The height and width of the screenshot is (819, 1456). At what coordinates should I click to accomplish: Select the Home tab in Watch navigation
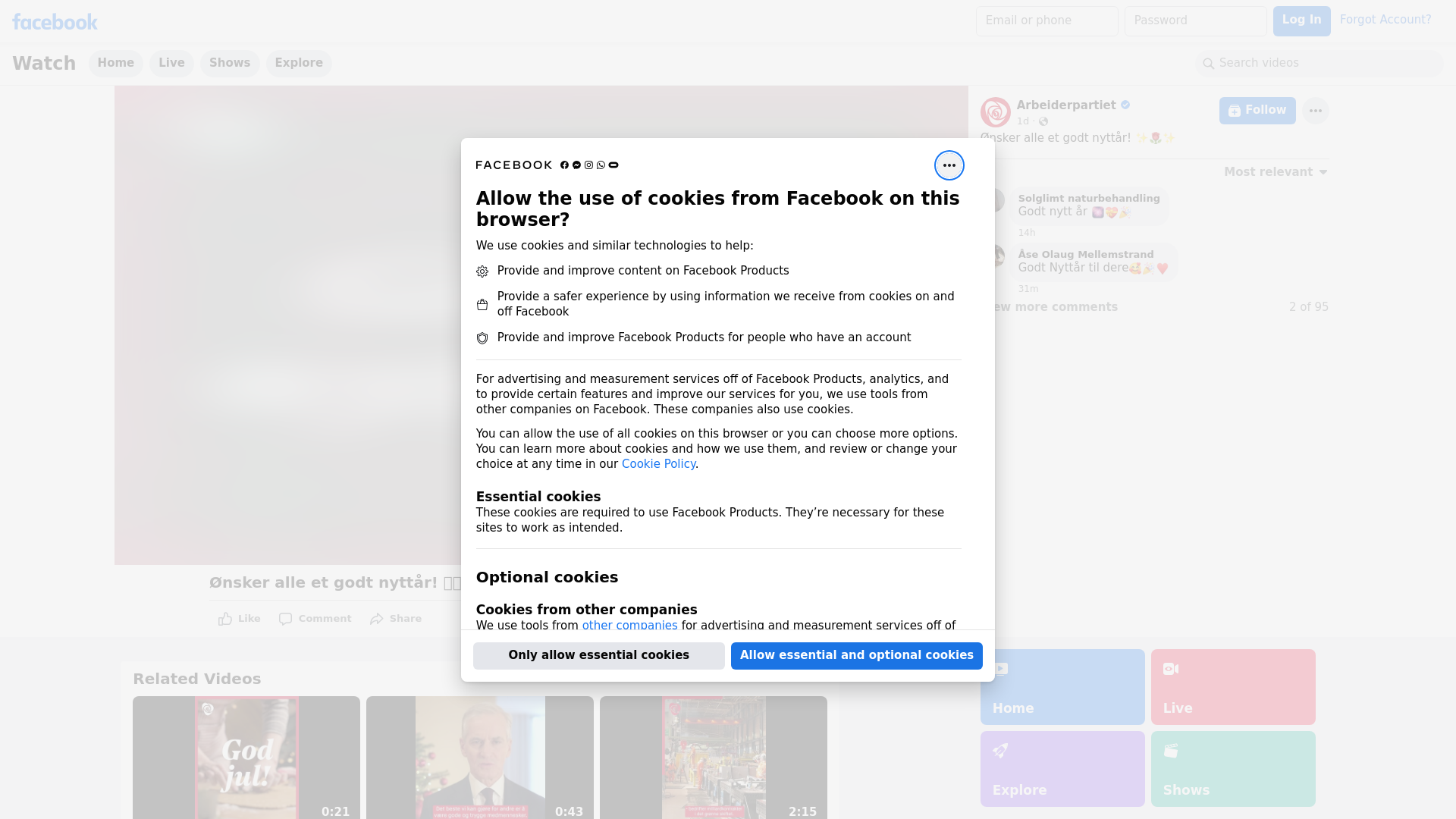pos(115,63)
